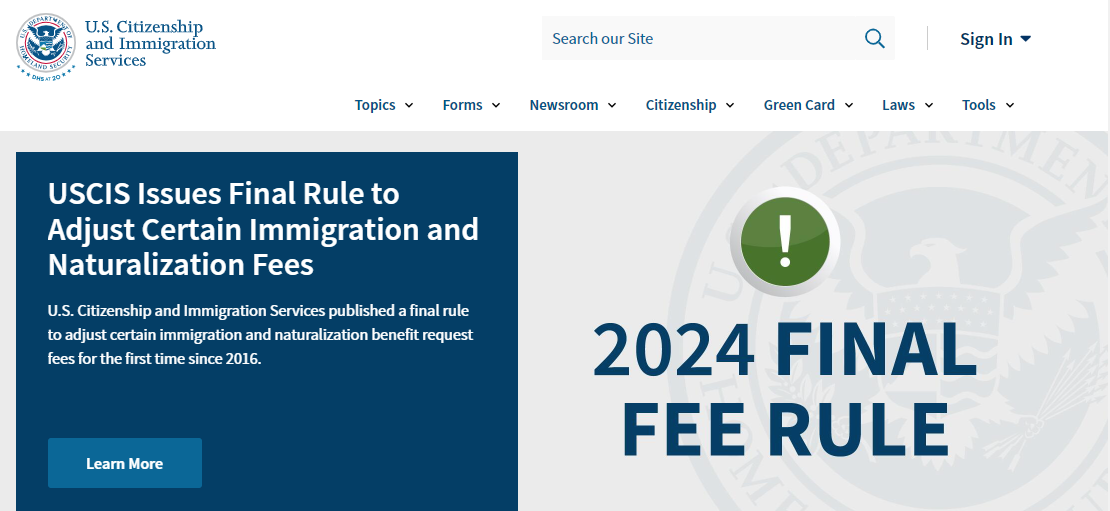Expand the chevron next to Citizenship
Image resolution: width=1110 pixels, height=511 pixels.
pos(730,105)
